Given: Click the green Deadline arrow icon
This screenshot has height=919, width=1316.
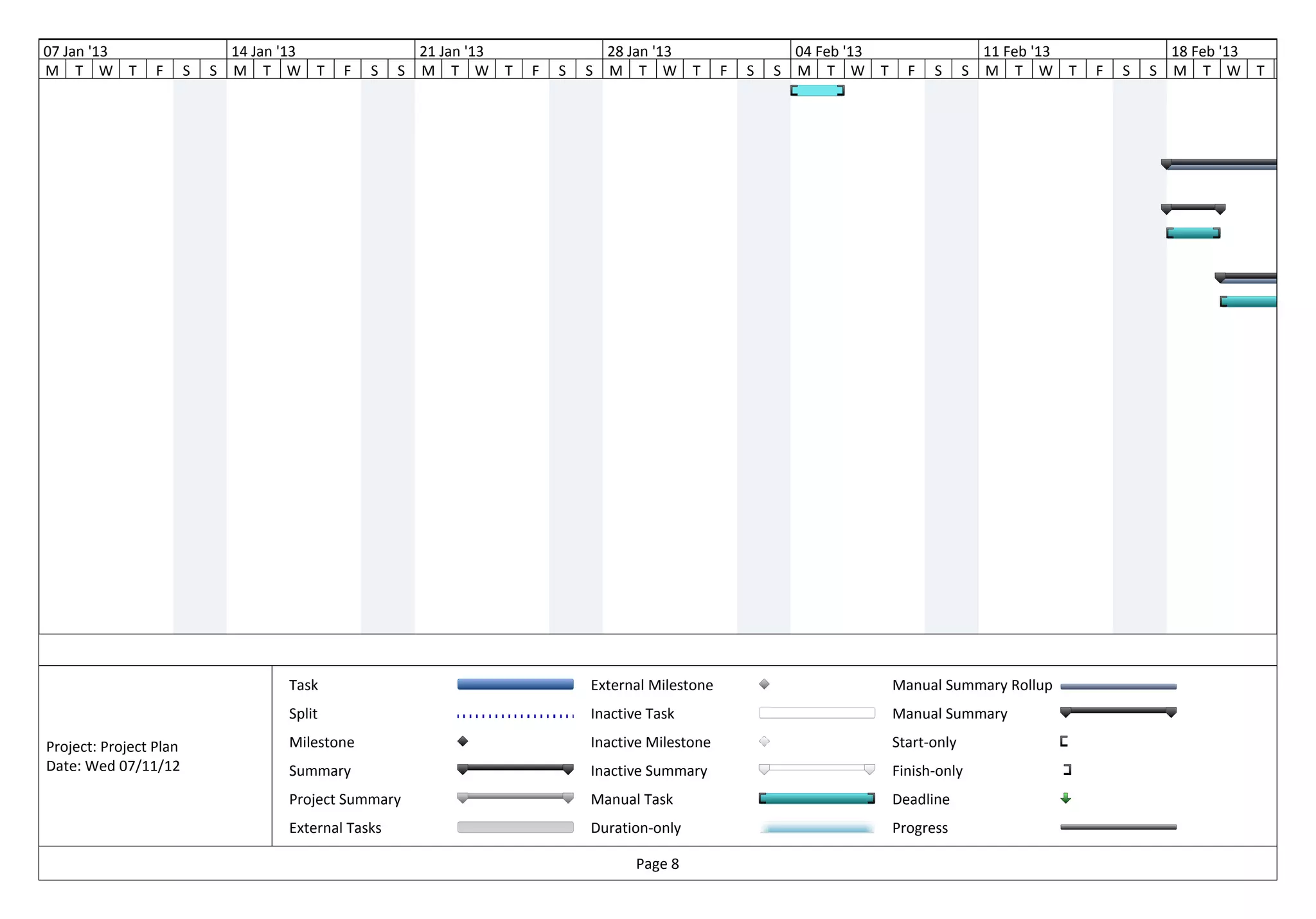Looking at the screenshot, I should [x=1065, y=798].
